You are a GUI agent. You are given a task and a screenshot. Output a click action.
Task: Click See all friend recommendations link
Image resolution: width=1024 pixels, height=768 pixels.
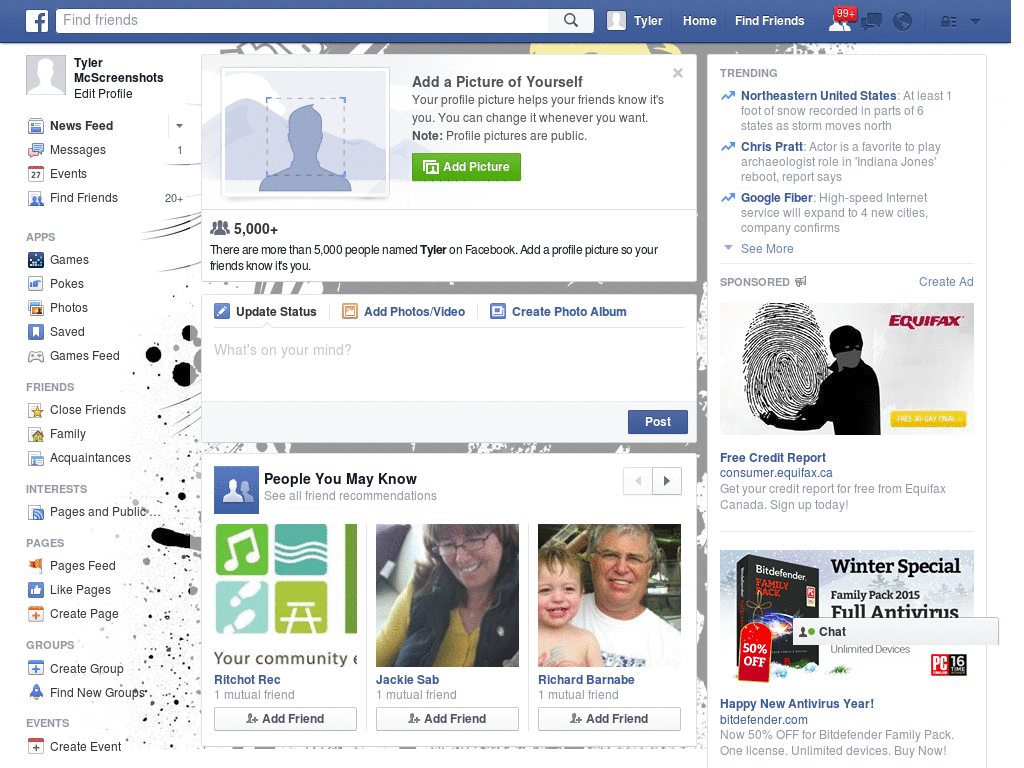point(350,496)
